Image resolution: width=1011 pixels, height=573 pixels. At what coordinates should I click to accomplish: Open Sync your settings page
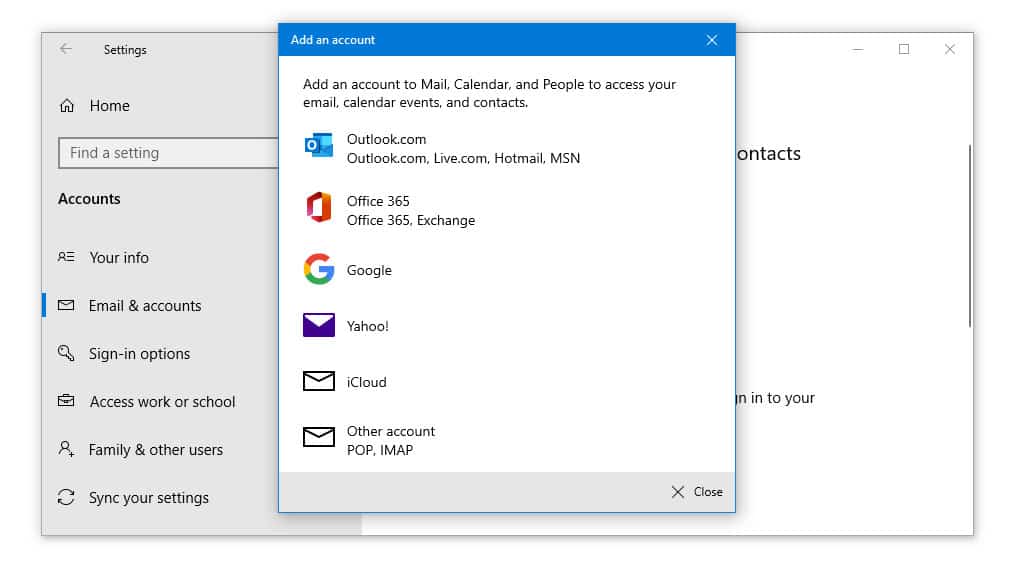149,498
